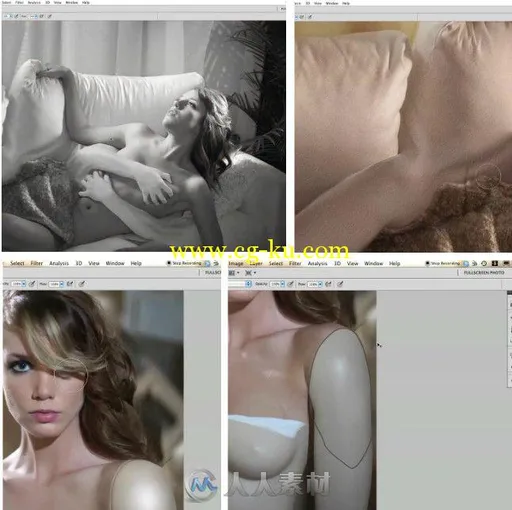This screenshot has height=510, width=512.
Task: Click the Time Machine icon in the menu bar
Action: (x=484, y=263)
